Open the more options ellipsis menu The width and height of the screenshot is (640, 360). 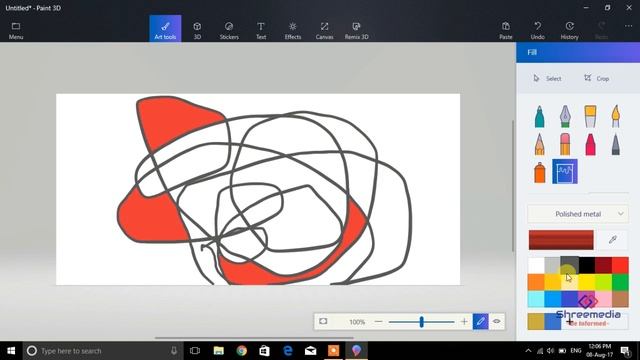pyautogui.click(x=628, y=26)
